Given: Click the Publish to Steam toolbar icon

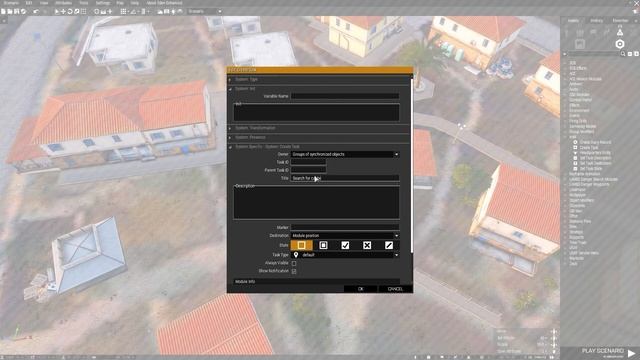Looking at the screenshot, I should 24,11.
